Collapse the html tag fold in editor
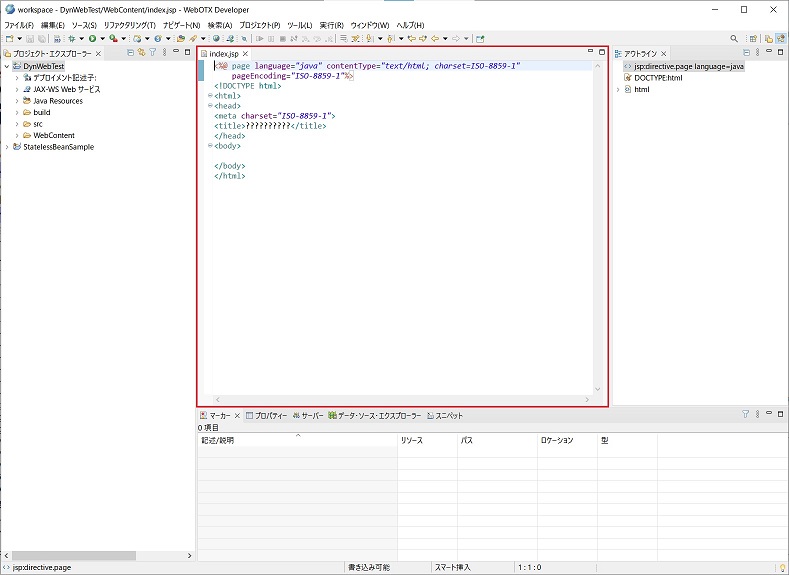The image size is (789, 575). click(210, 96)
